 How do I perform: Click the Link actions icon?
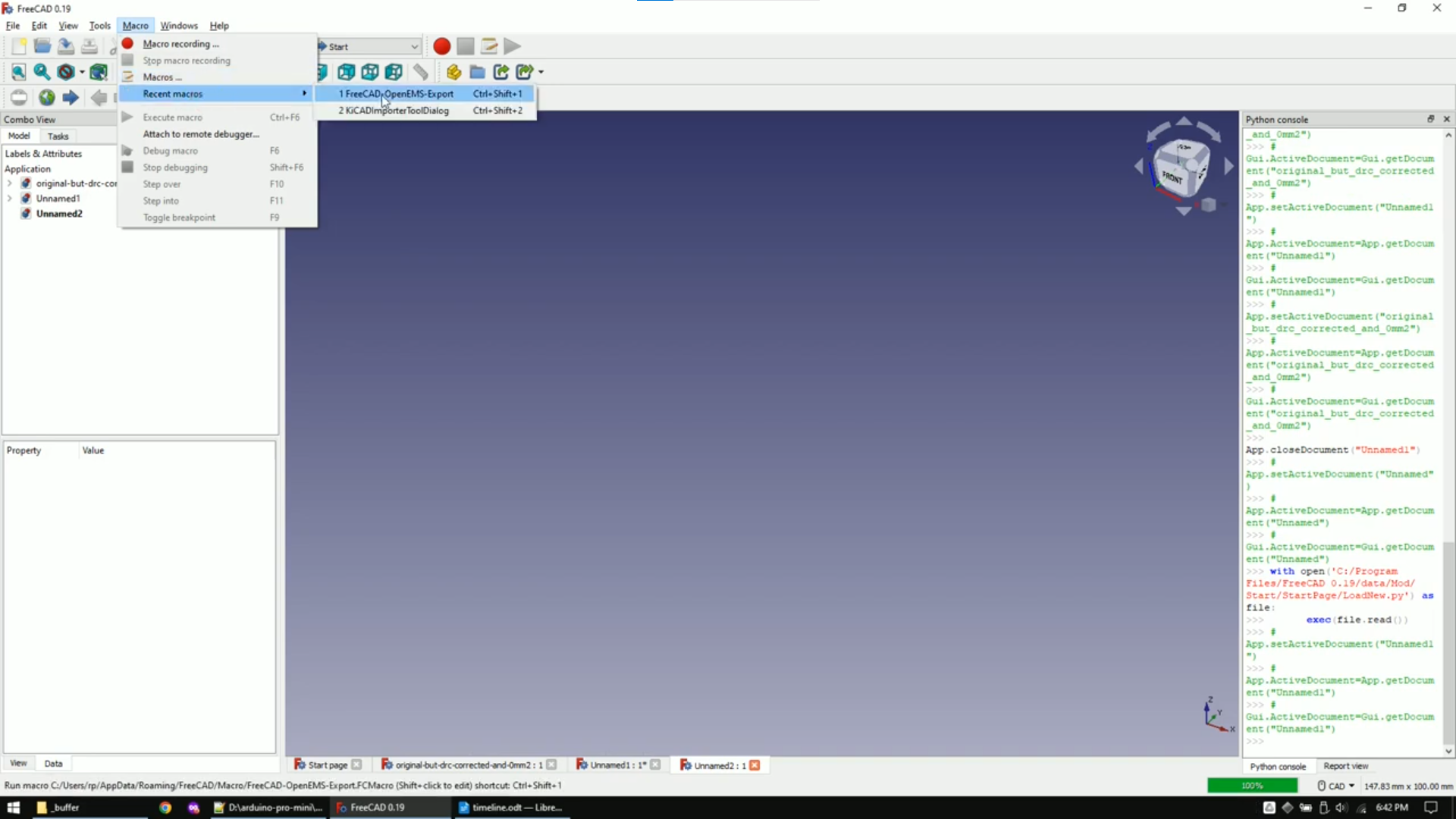[x=525, y=72]
